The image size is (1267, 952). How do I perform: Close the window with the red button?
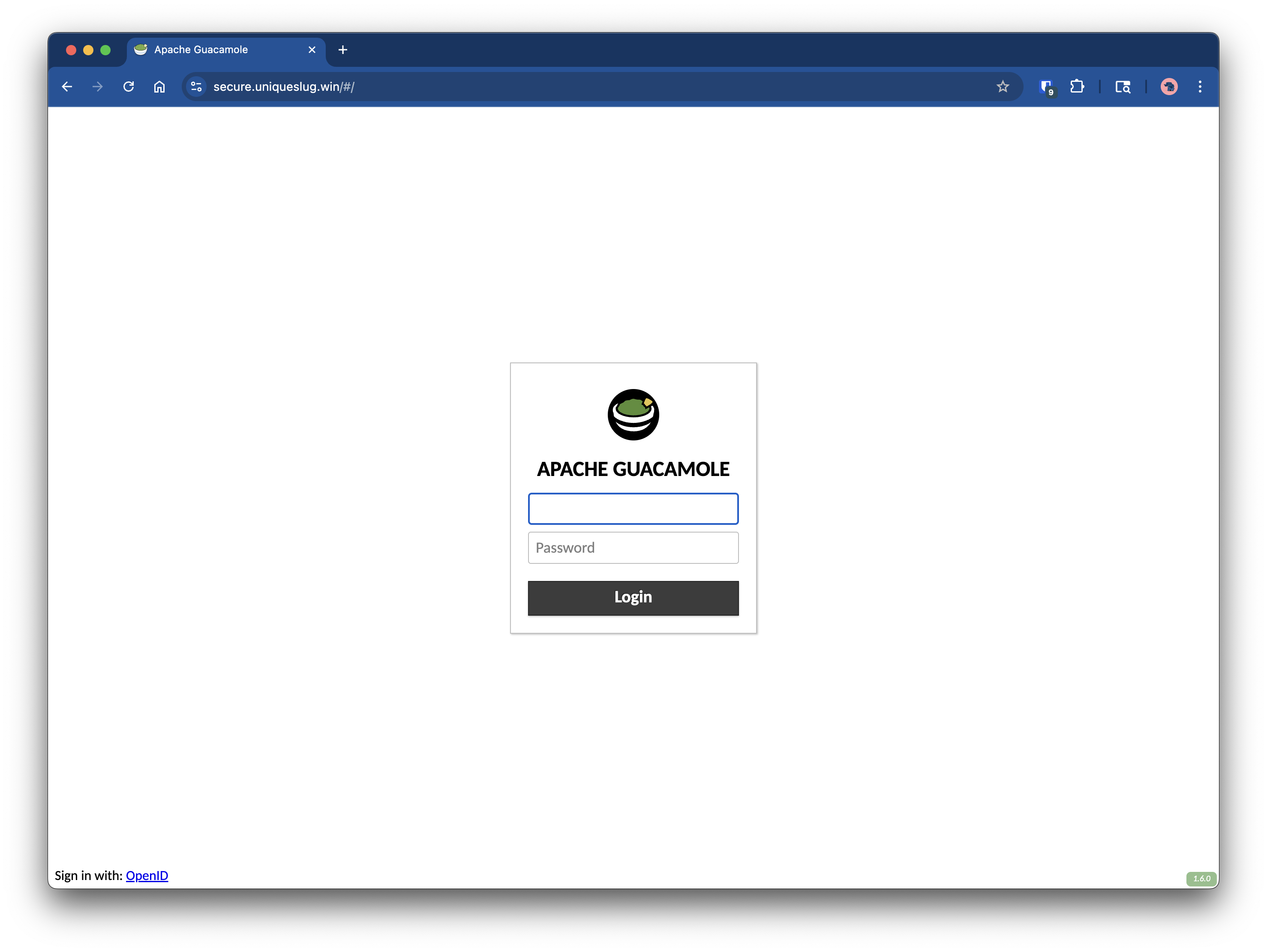72,50
